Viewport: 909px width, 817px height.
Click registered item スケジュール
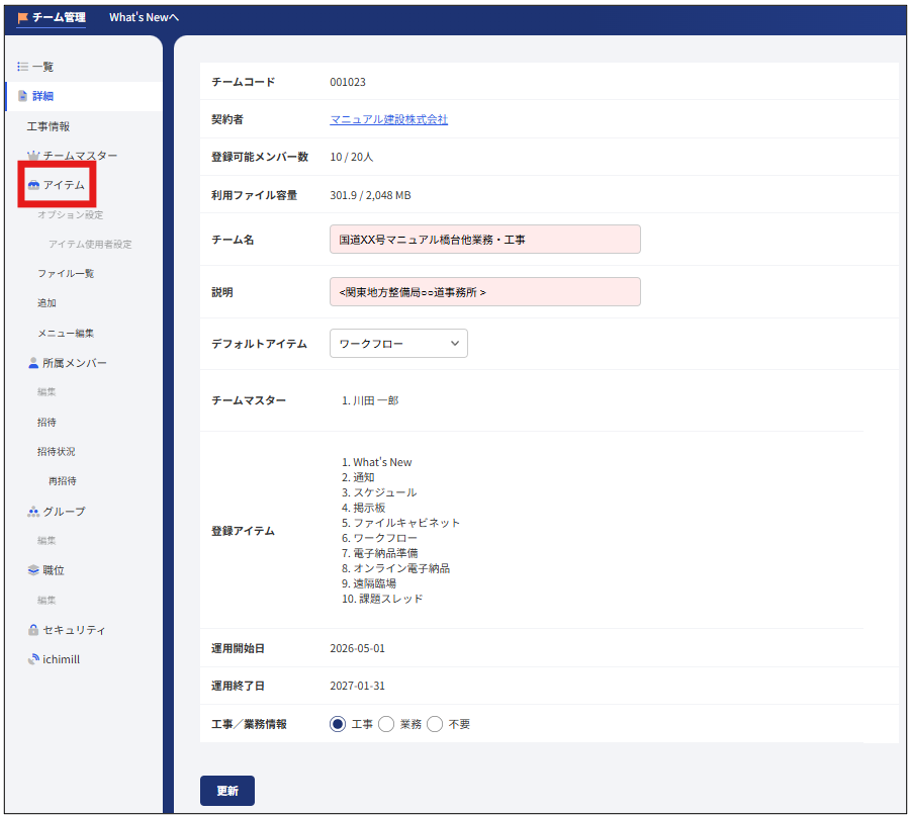(385, 493)
